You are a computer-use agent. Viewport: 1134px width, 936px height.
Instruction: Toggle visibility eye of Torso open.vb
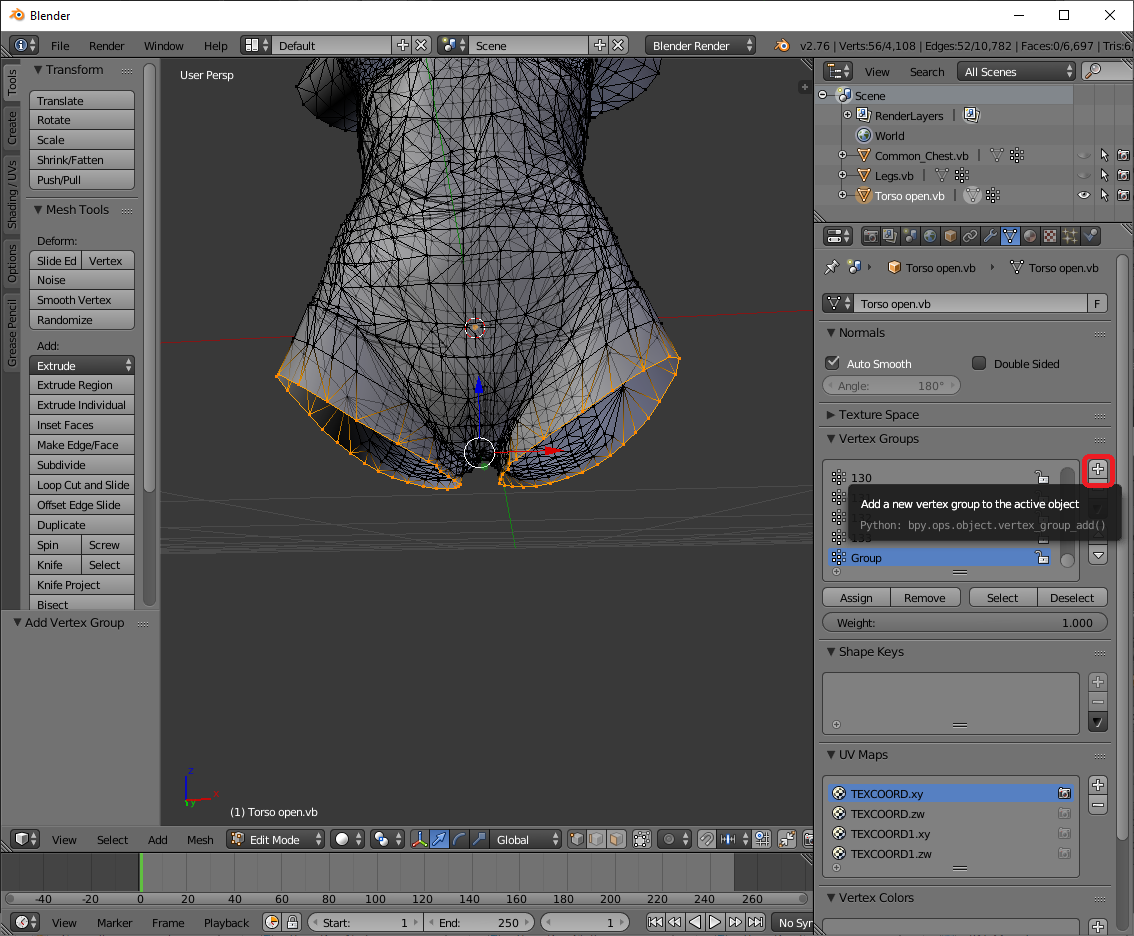[x=1083, y=195]
